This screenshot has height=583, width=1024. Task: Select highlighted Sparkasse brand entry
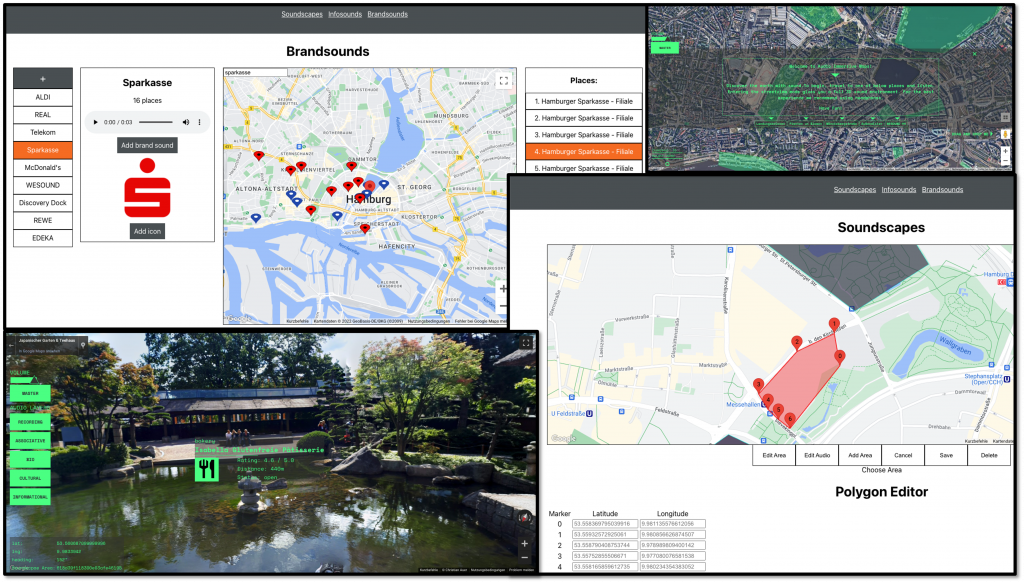click(x=43, y=150)
